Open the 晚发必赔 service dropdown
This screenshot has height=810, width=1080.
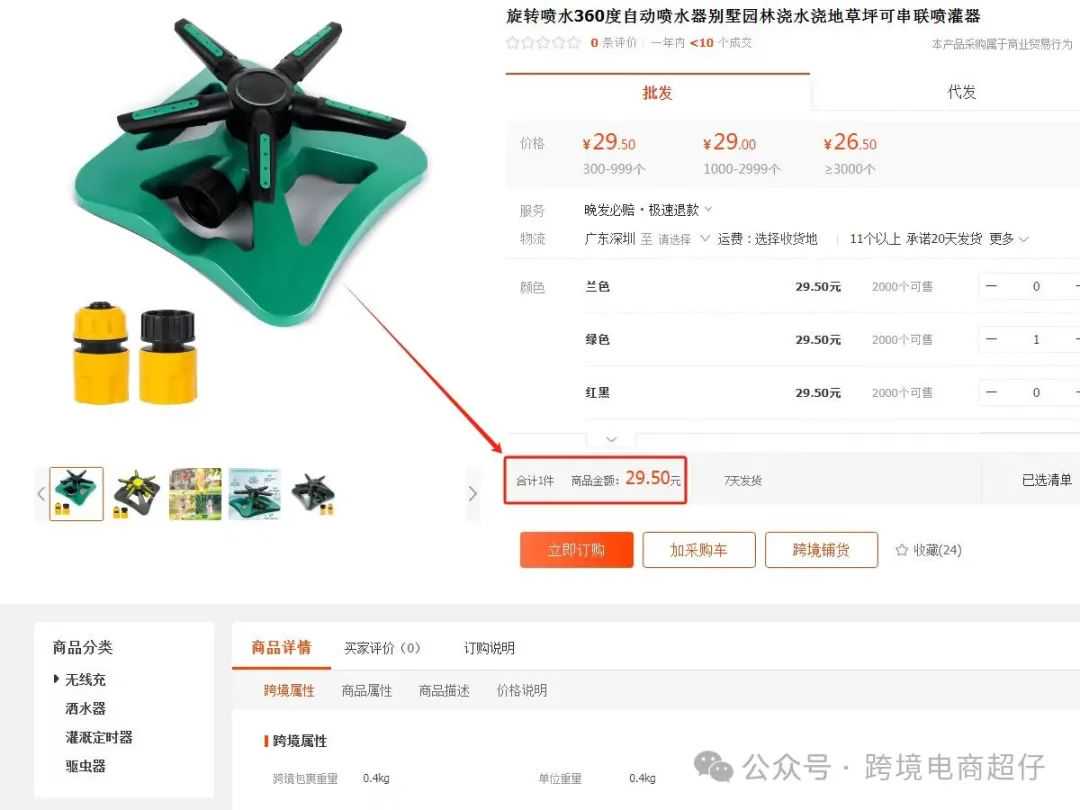pos(708,209)
